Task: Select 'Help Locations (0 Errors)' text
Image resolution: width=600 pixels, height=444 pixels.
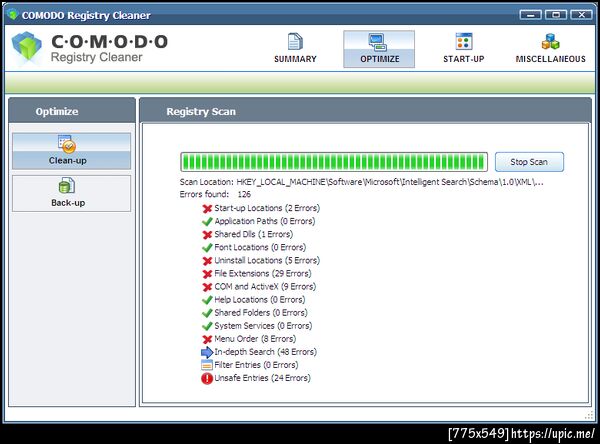Action: pos(260,299)
